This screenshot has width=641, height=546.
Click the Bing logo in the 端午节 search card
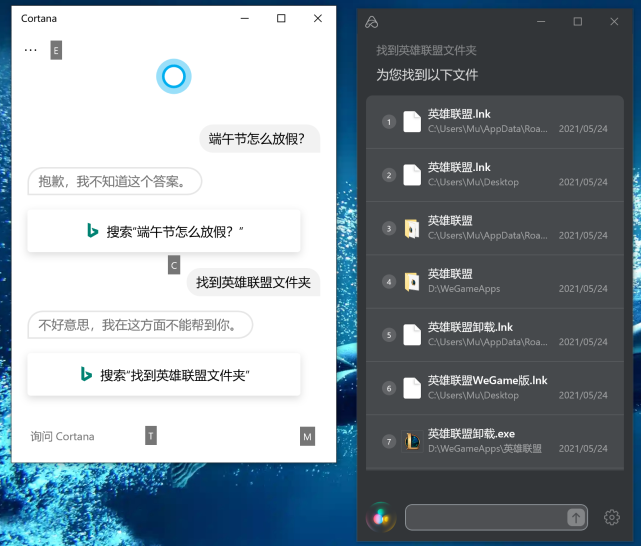coord(93,231)
